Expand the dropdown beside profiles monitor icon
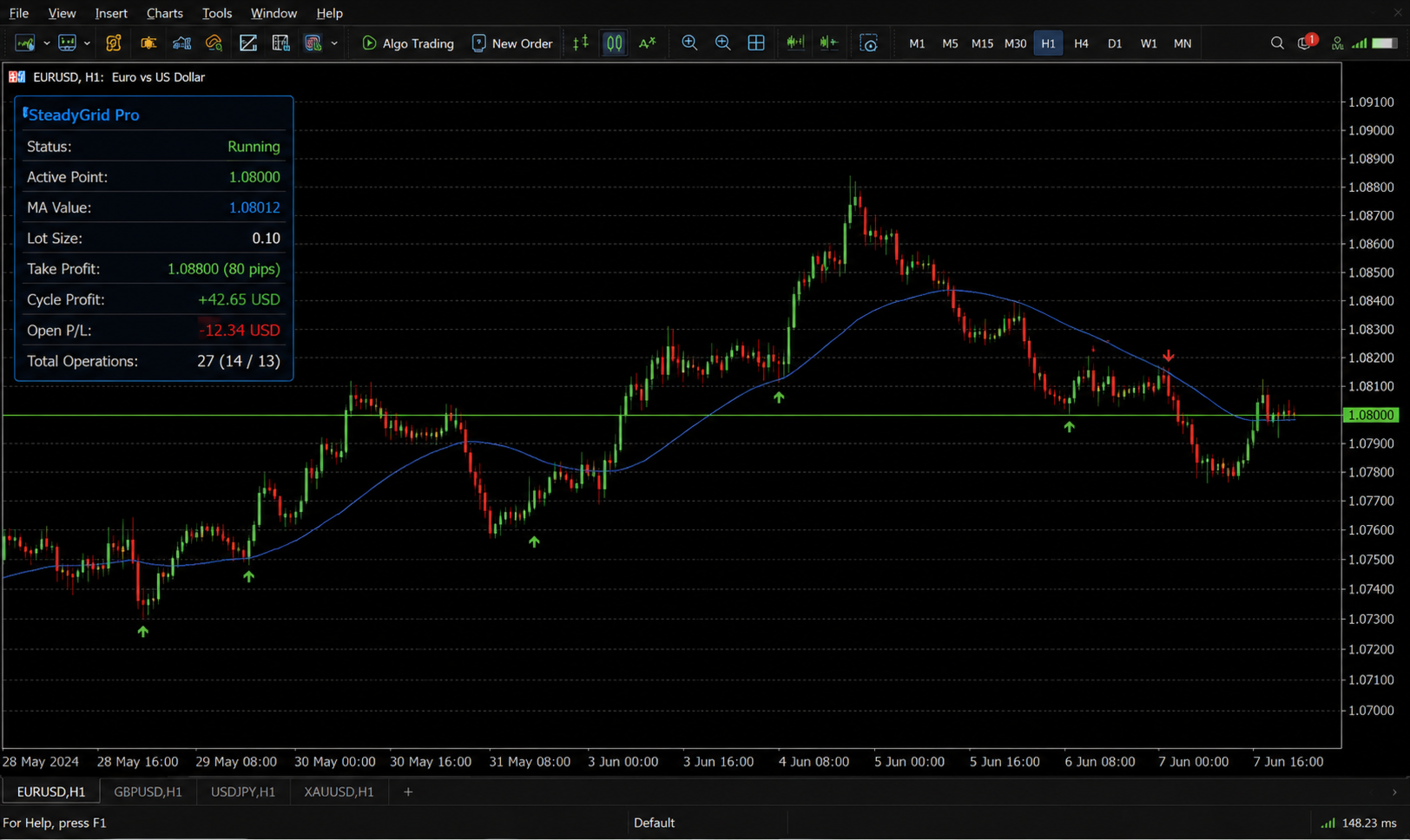The width and height of the screenshot is (1410, 840). [87, 43]
